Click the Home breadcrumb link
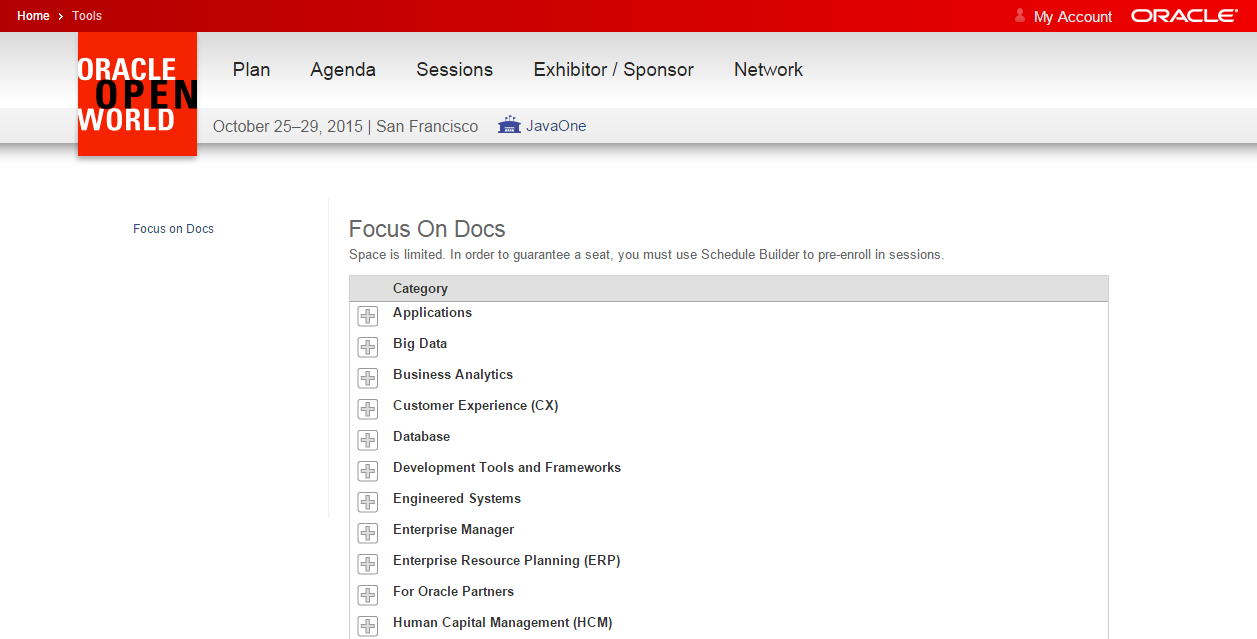This screenshot has height=639, width=1257. [33, 16]
